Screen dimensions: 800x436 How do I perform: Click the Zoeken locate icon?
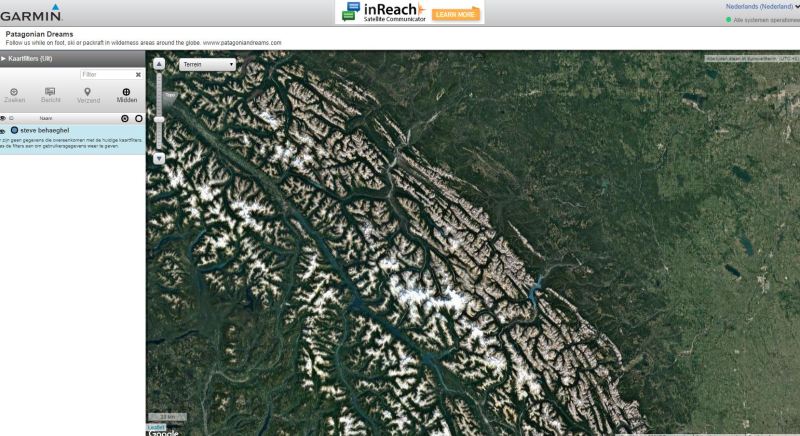[14, 92]
